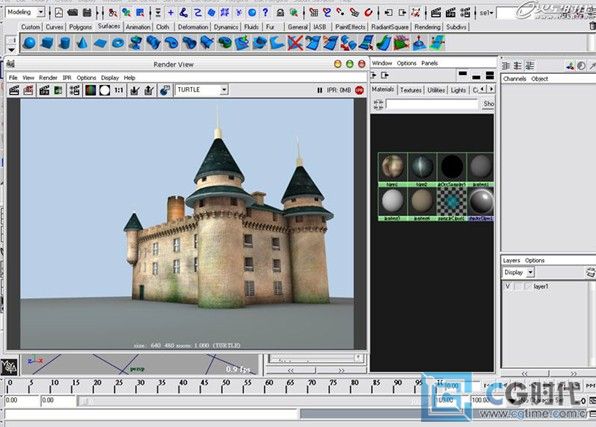Switch to the Textures tab in Hypershade
The height and width of the screenshot is (427, 596).
[x=411, y=90]
